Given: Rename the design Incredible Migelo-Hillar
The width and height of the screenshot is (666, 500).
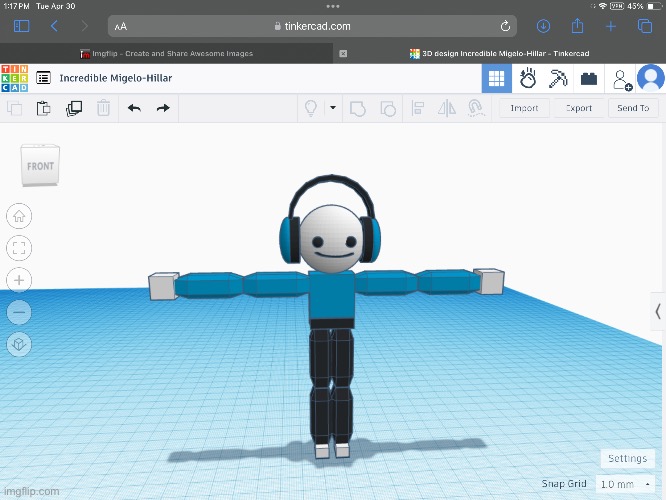Looking at the screenshot, I should (116, 78).
